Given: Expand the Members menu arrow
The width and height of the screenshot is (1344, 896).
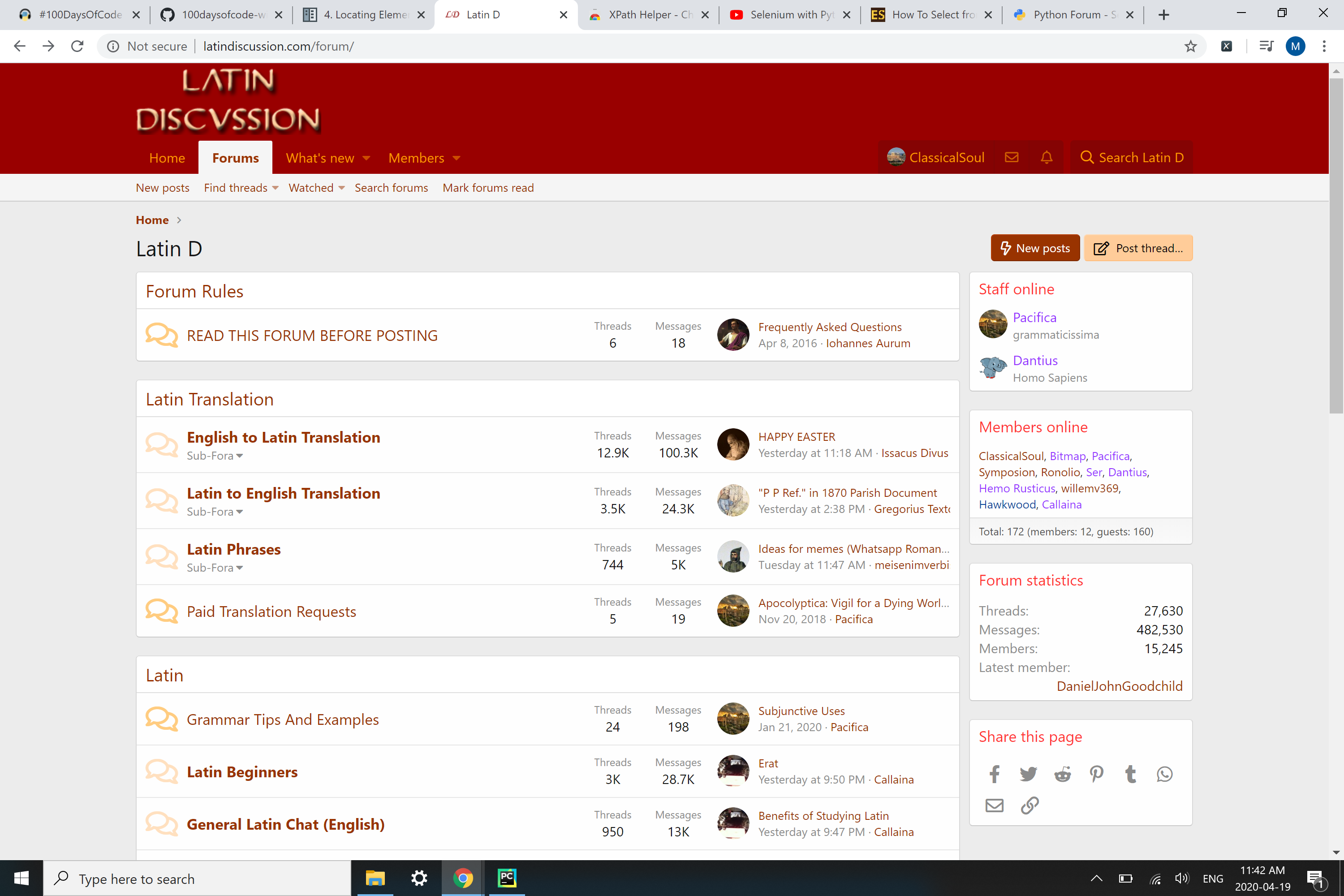Looking at the screenshot, I should [457, 158].
